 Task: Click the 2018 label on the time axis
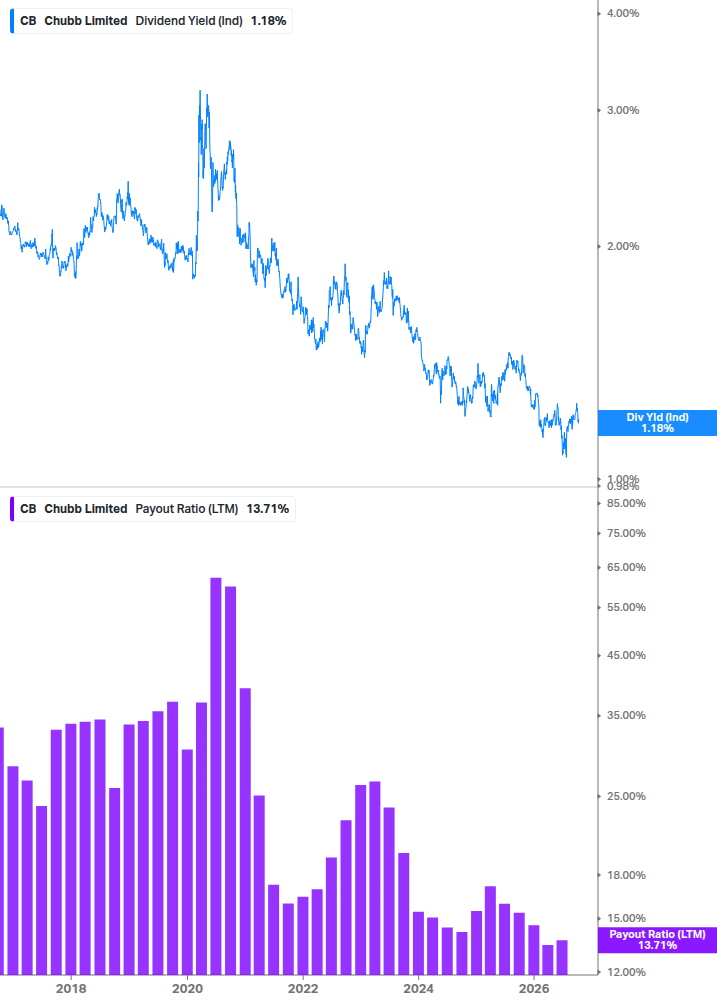[x=71, y=989]
